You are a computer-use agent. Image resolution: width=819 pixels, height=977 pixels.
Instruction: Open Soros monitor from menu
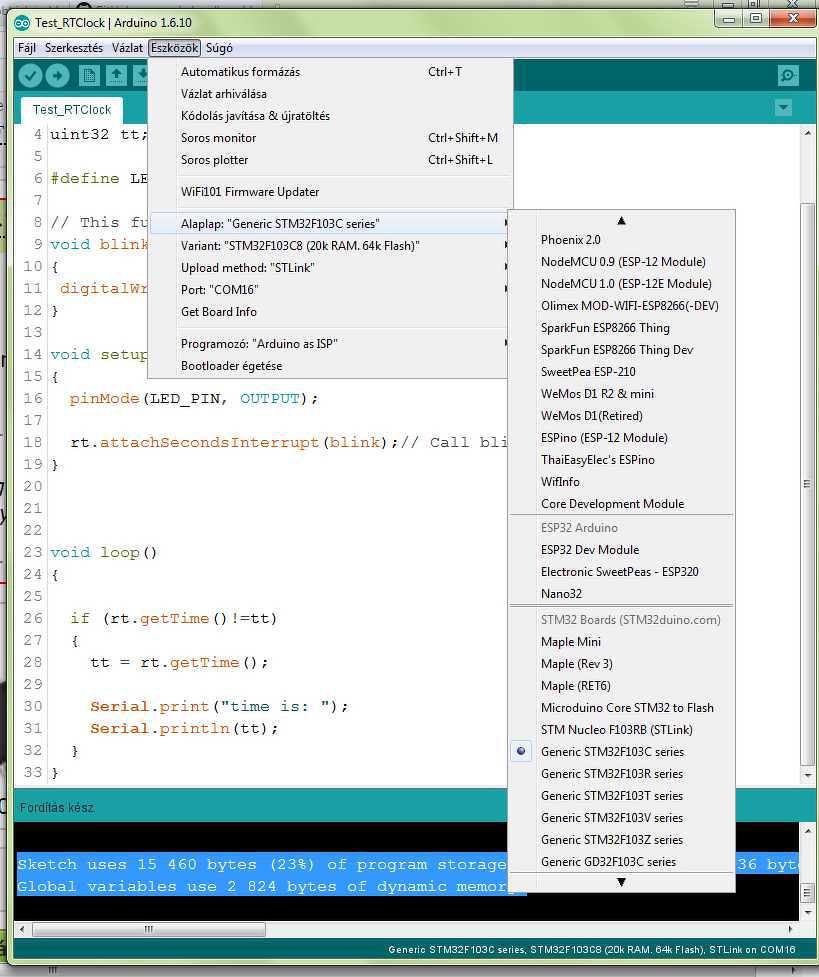329,138
